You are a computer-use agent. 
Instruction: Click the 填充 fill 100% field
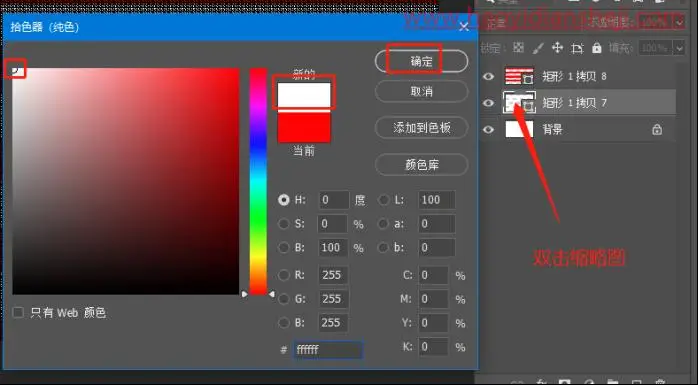[656, 48]
